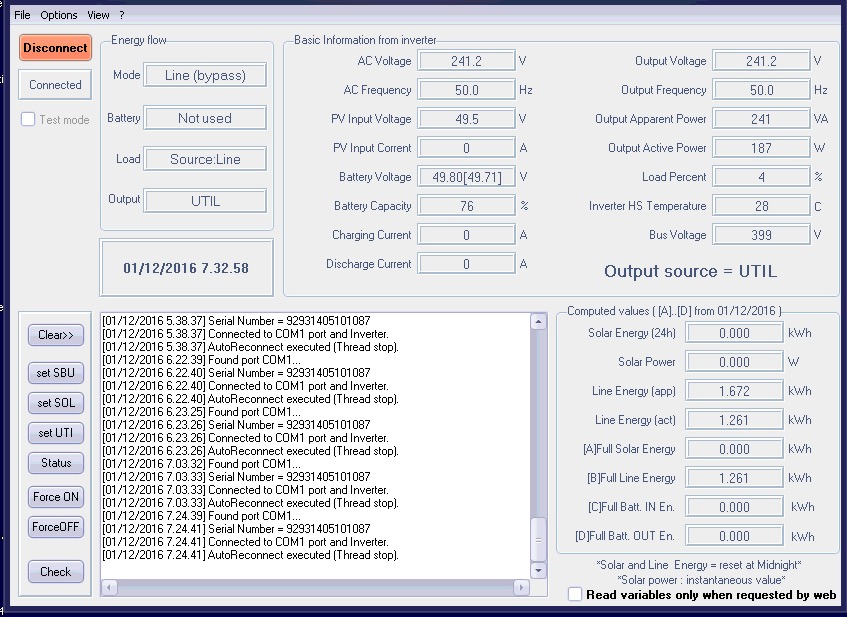
Task: Click the Force ON button
Action: [56, 497]
